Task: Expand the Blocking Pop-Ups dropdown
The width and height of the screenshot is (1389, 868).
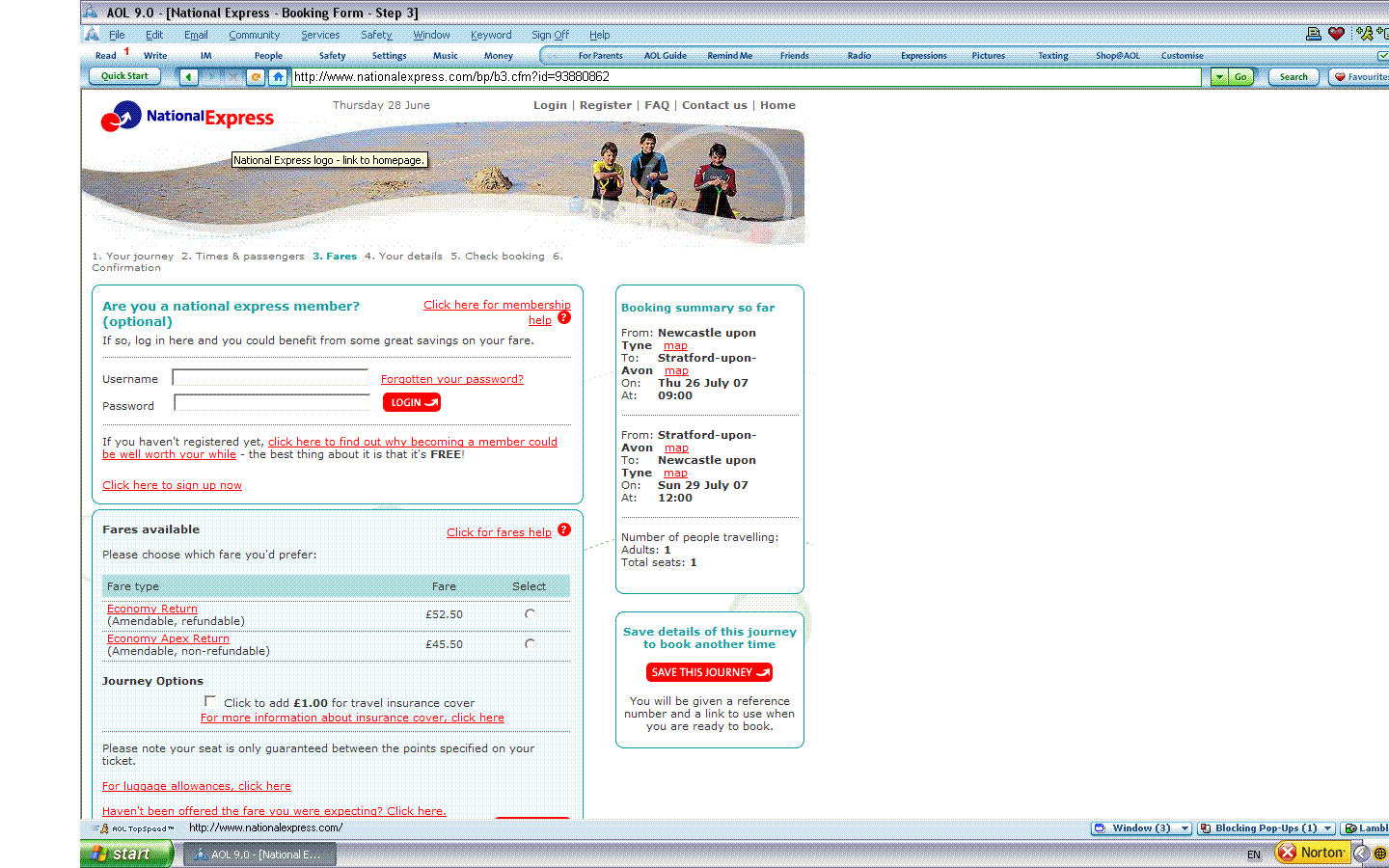Action: point(1328,828)
